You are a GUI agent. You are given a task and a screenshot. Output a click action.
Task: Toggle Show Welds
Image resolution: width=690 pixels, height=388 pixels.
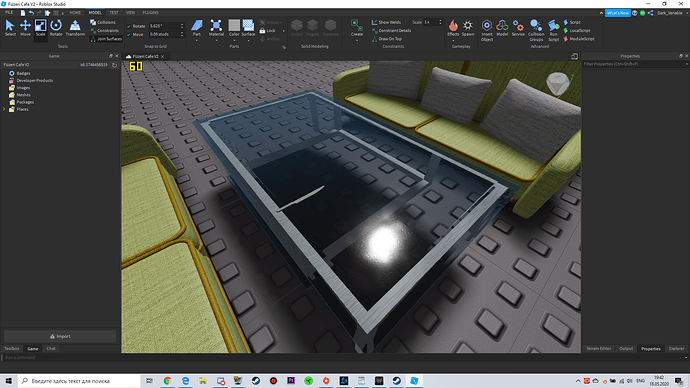pyautogui.click(x=386, y=22)
